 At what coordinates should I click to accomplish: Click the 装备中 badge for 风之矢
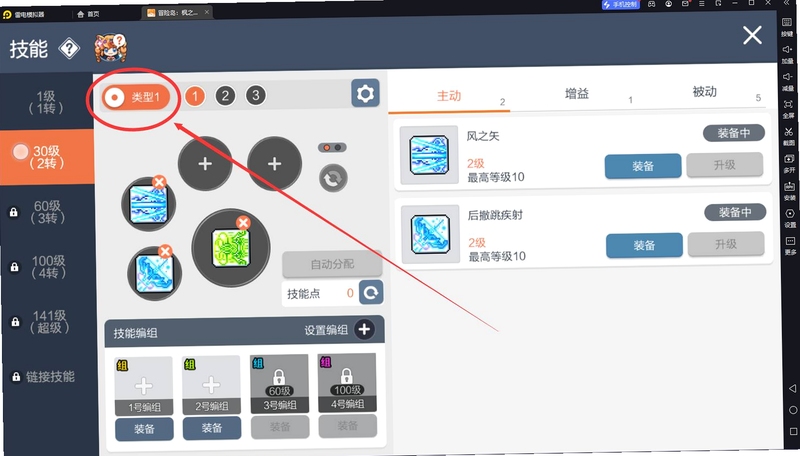(734, 133)
